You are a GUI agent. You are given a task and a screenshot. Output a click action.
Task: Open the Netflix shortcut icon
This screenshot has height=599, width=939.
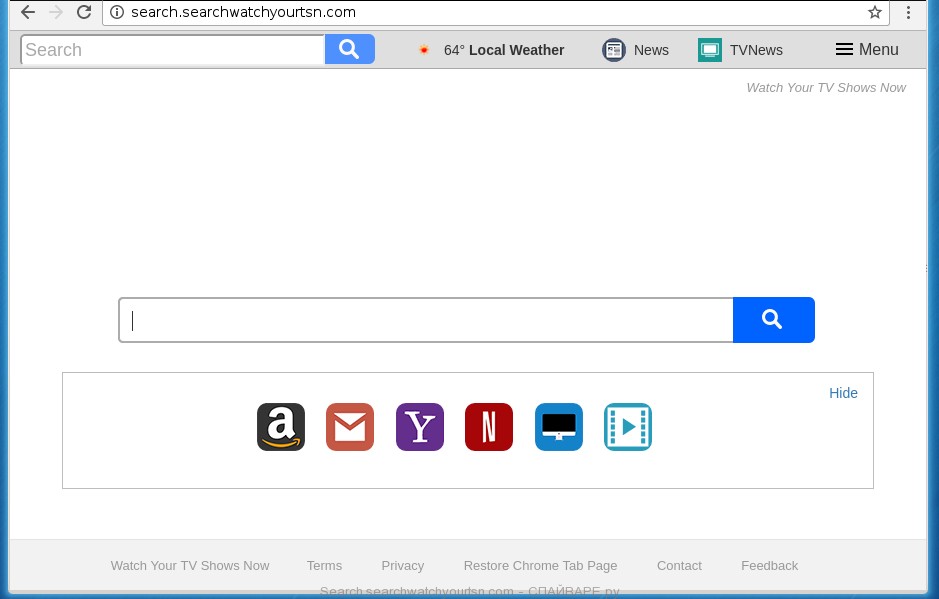coord(489,427)
